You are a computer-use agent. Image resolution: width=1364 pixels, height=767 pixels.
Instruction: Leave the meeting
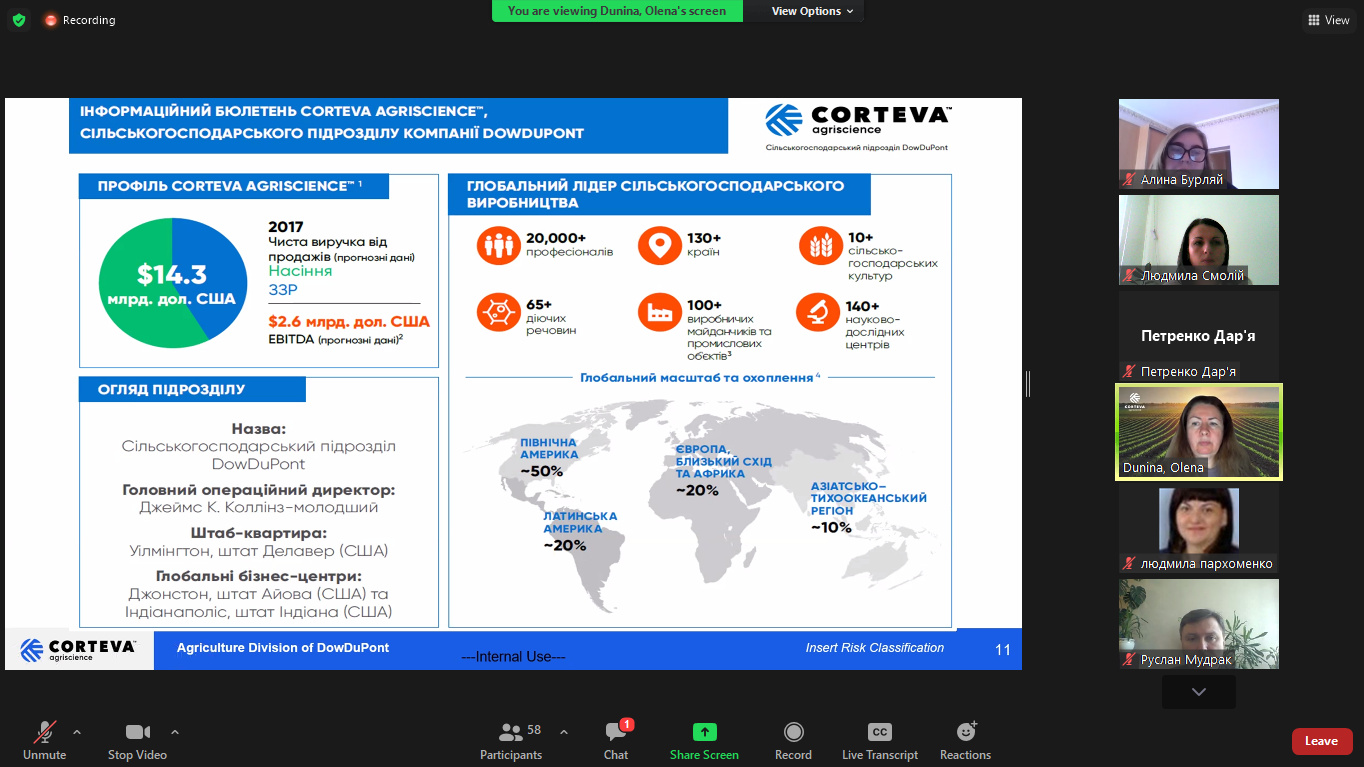(x=1322, y=741)
